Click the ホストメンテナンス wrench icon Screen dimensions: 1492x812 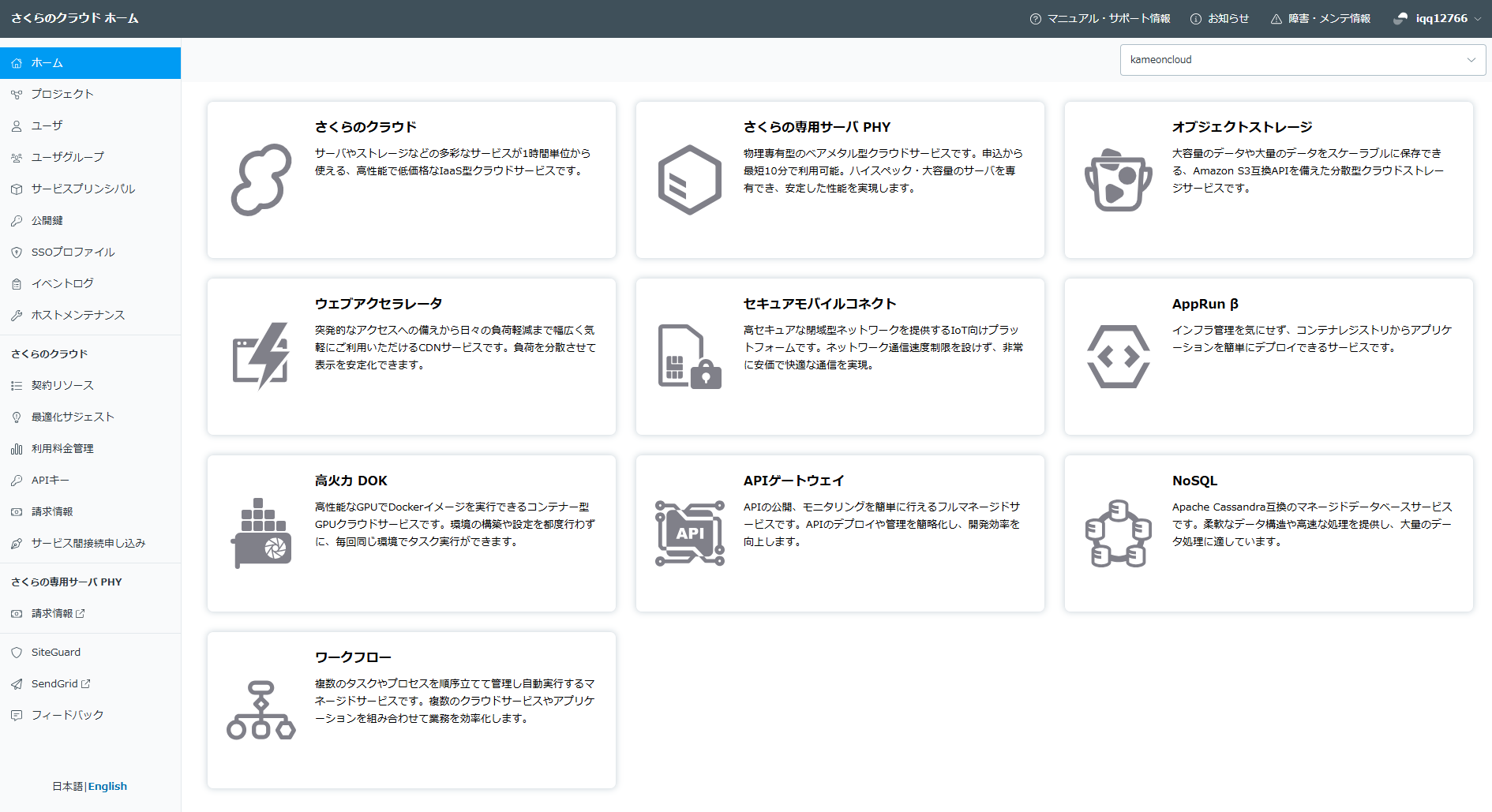pyautogui.click(x=17, y=316)
